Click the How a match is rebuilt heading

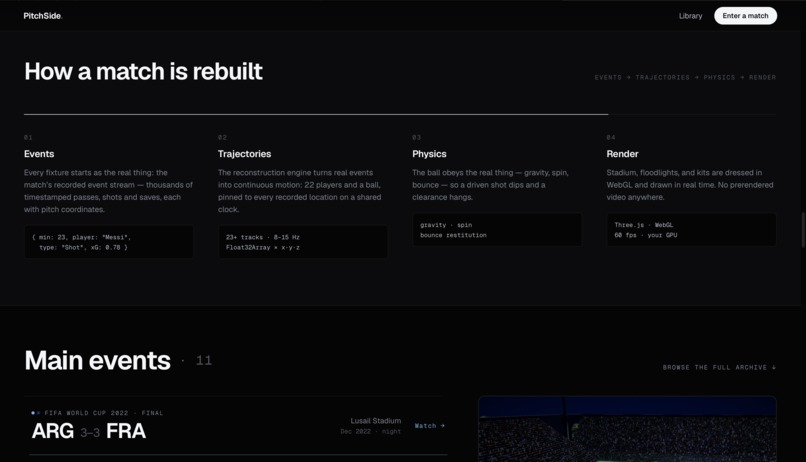coord(143,71)
